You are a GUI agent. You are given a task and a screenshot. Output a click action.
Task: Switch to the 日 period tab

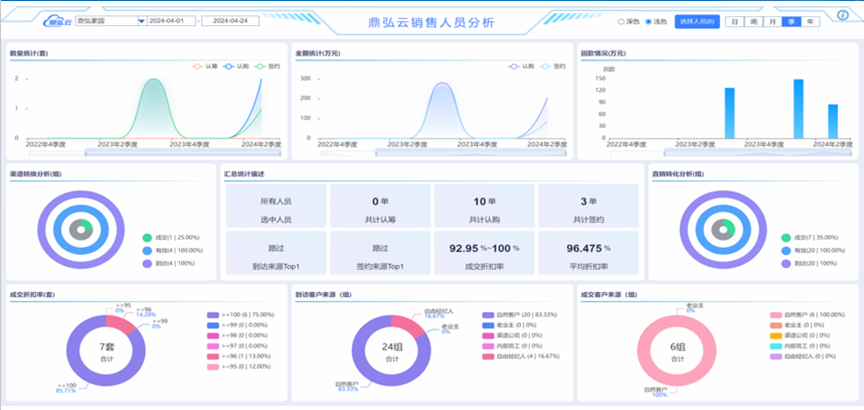[x=735, y=21]
